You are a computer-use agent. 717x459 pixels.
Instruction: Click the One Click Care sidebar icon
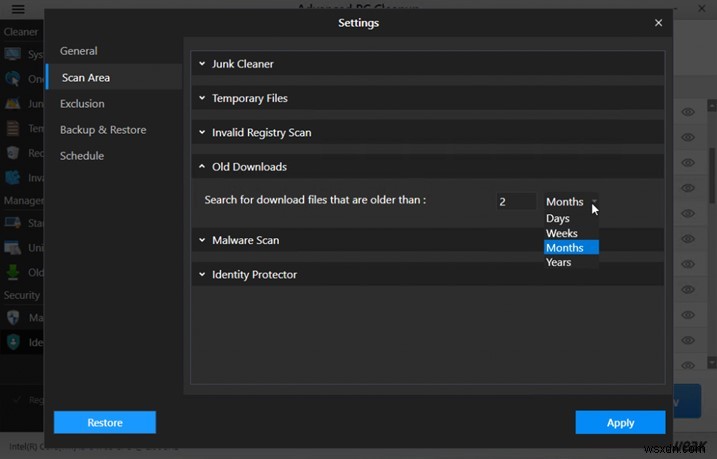(x=13, y=78)
